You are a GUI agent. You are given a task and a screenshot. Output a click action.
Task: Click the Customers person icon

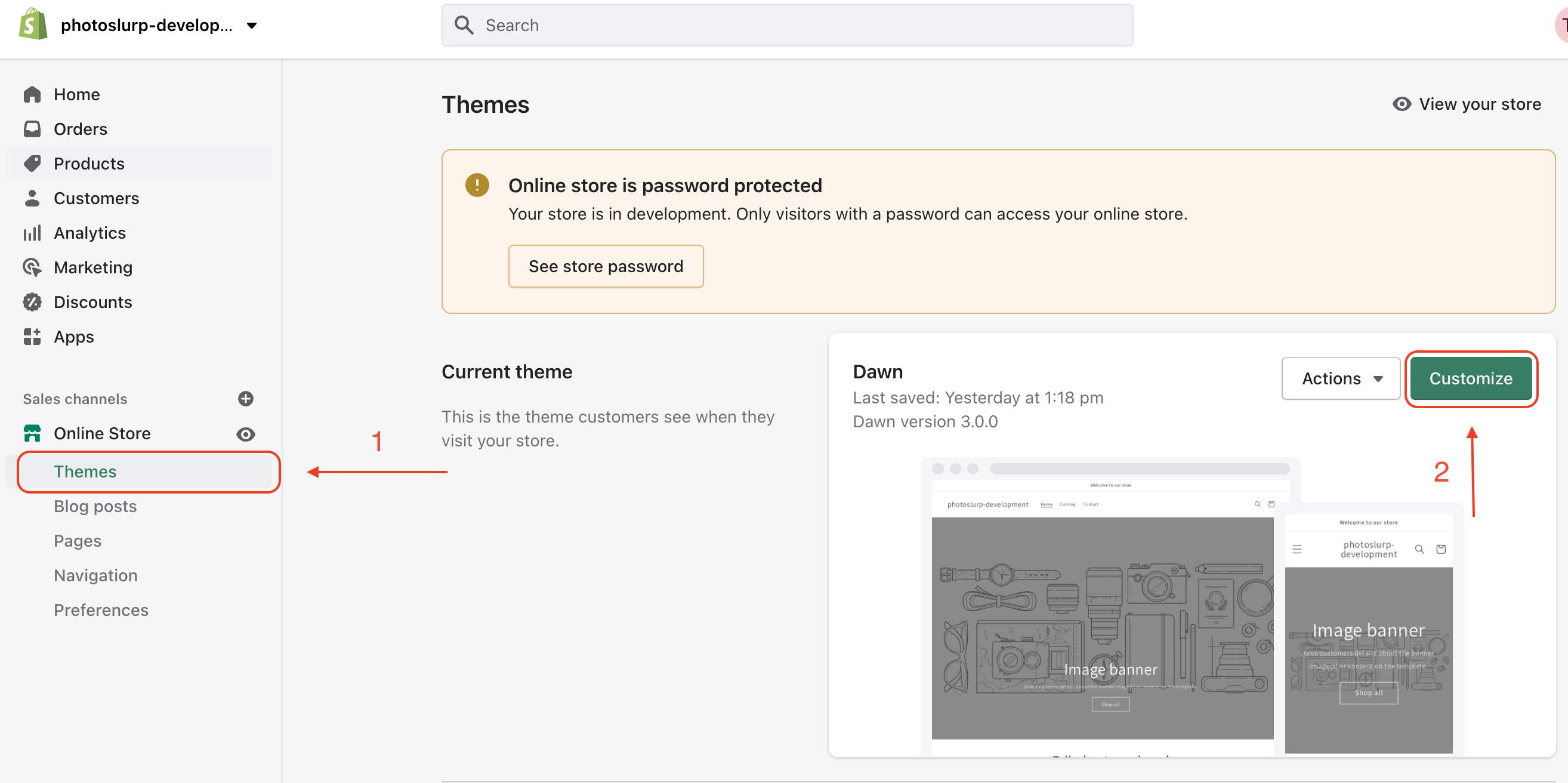[32, 198]
